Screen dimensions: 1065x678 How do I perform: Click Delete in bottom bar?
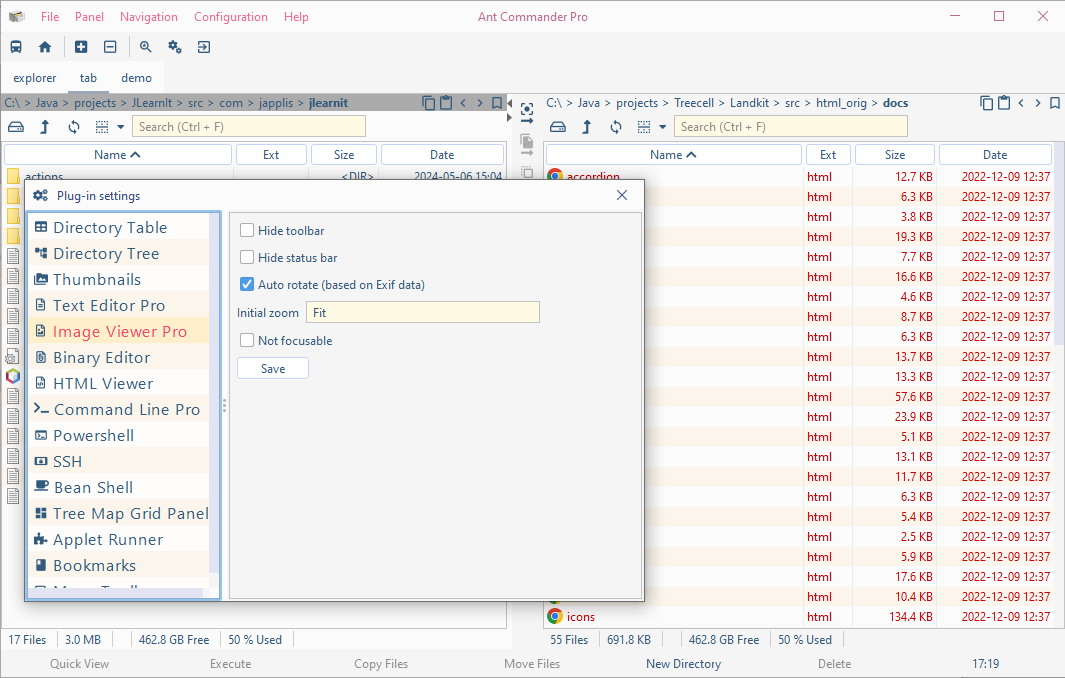(x=834, y=664)
